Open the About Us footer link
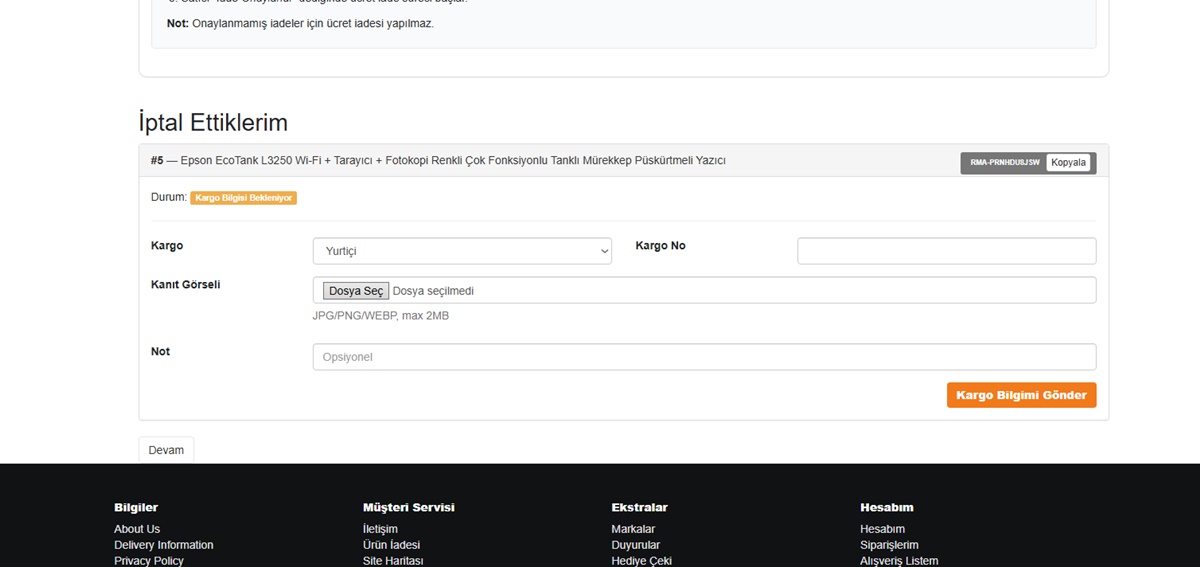 pyautogui.click(x=137, y=529)
